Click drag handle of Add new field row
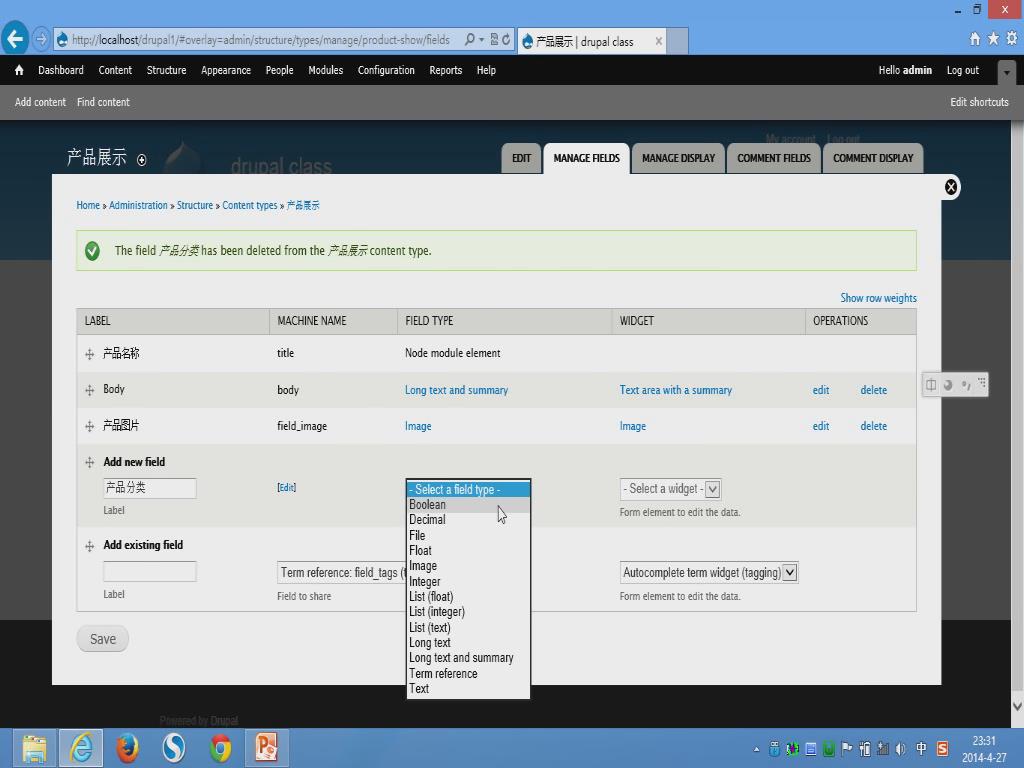 (89, 462)
